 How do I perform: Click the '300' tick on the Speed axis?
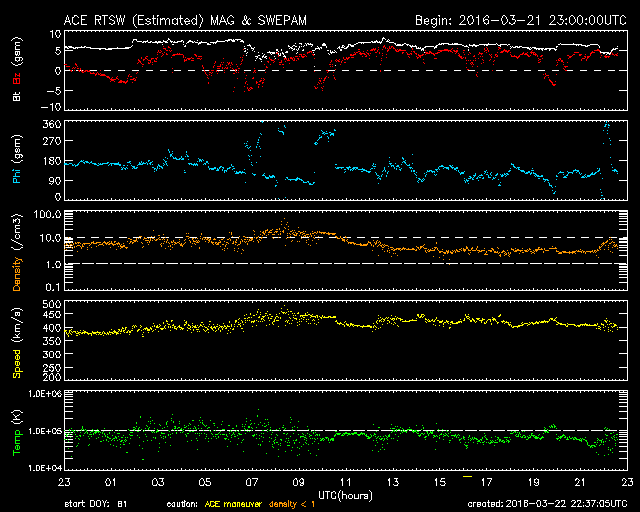52,354
